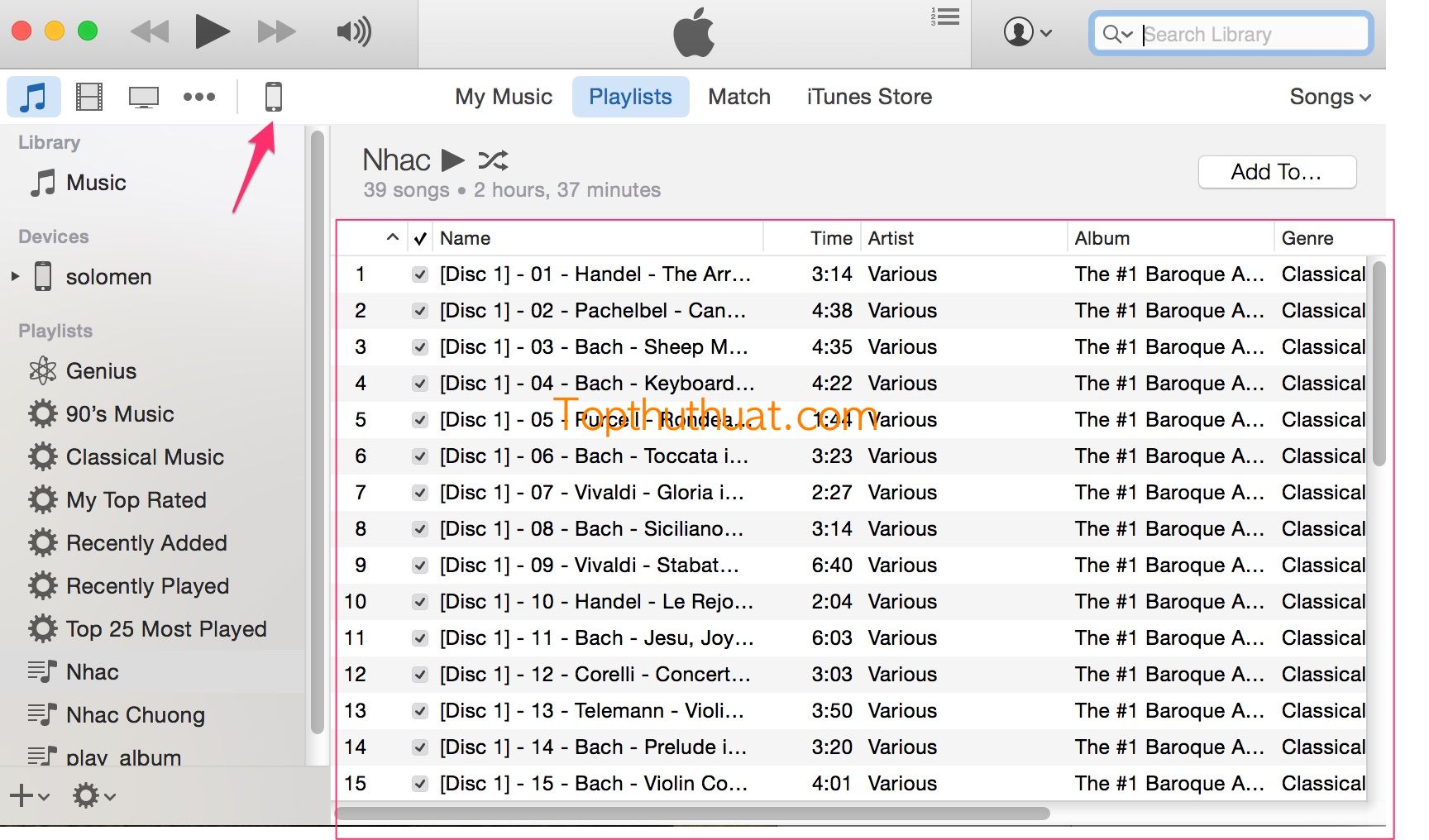Click the iPhone device button
The width and height of the screenshot is (1429, 840).
(x=274, y=97)
